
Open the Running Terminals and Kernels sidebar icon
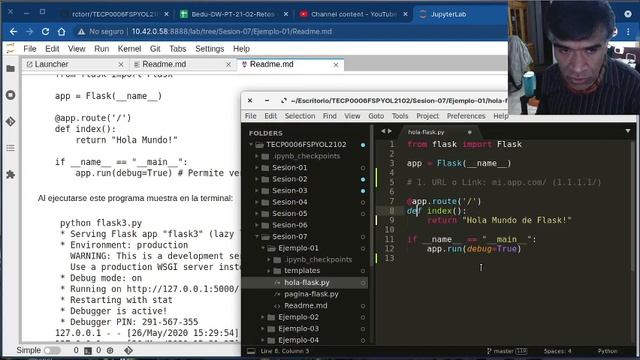[x=11, y=95]
